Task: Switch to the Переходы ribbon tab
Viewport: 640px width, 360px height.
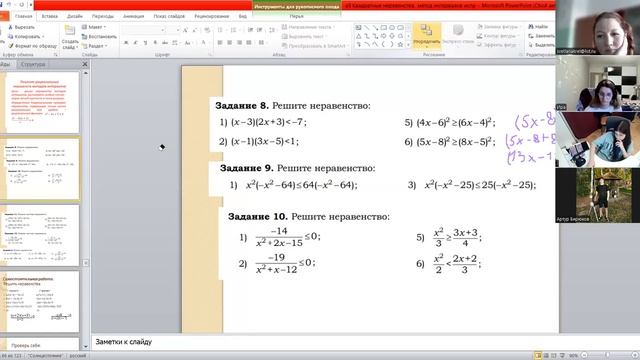Action: click(x=102, y=16)
